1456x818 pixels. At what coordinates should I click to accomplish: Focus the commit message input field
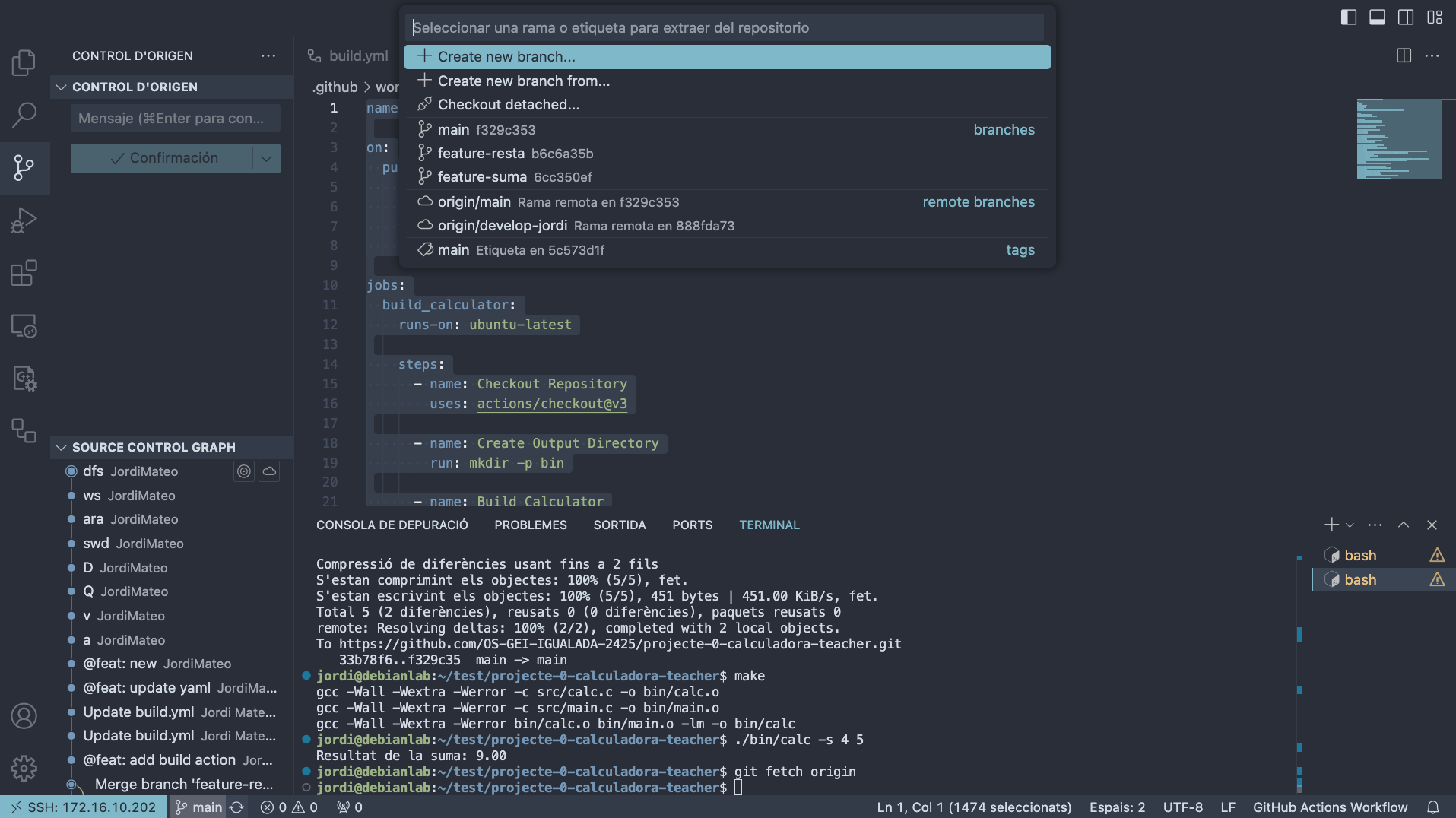[x=176, y=118]
